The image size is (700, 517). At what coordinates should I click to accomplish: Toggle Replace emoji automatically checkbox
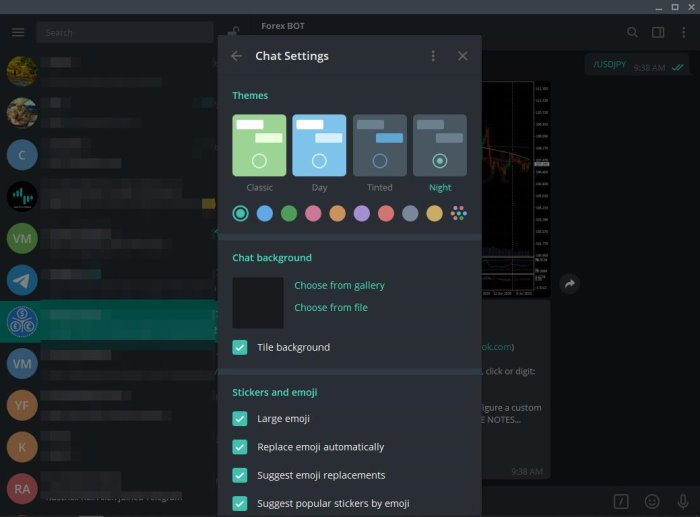point(240,447)
